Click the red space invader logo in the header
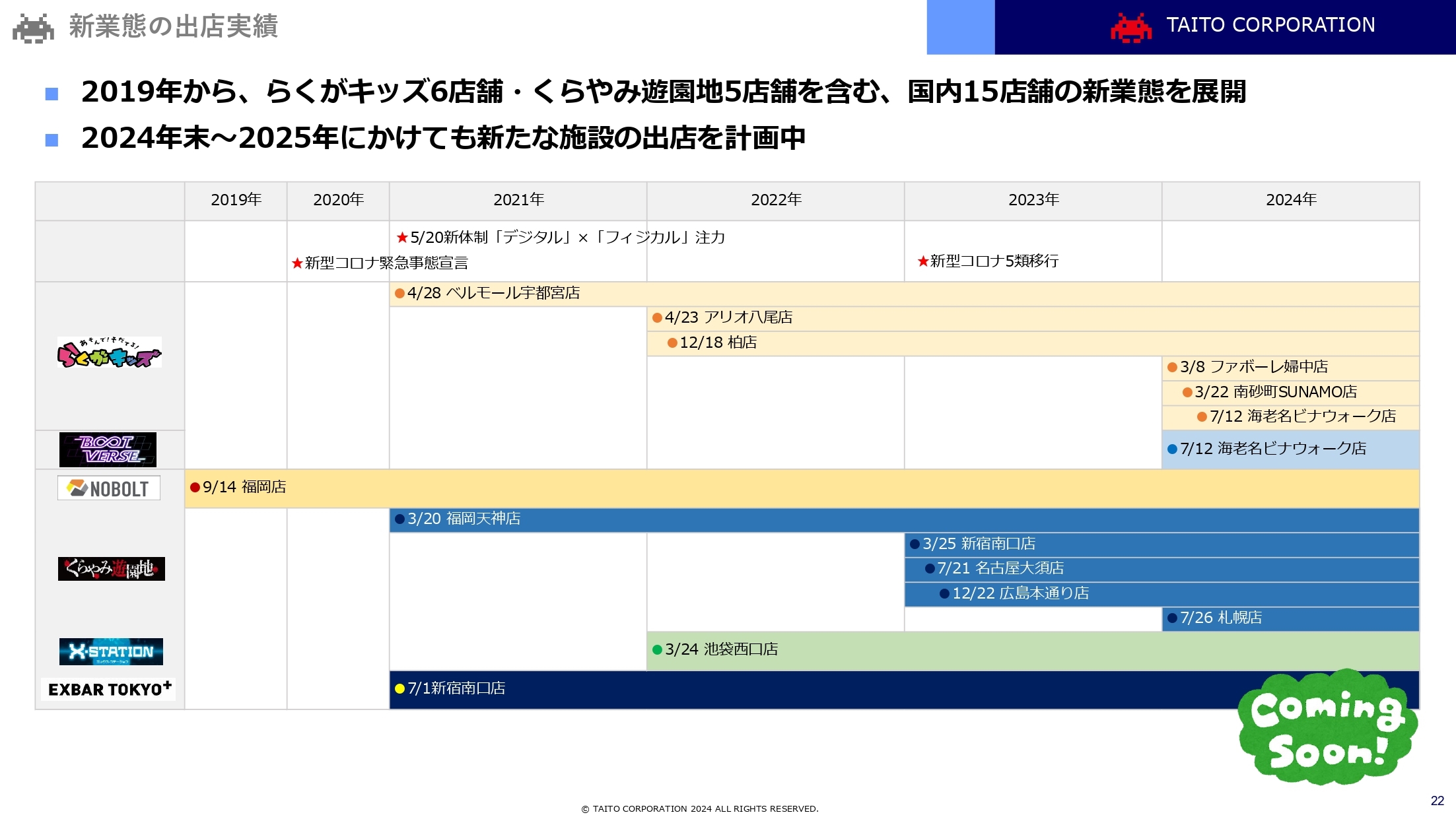Image resolution: width=1456 pixels, height=819 pixels. click(1131, 28)
